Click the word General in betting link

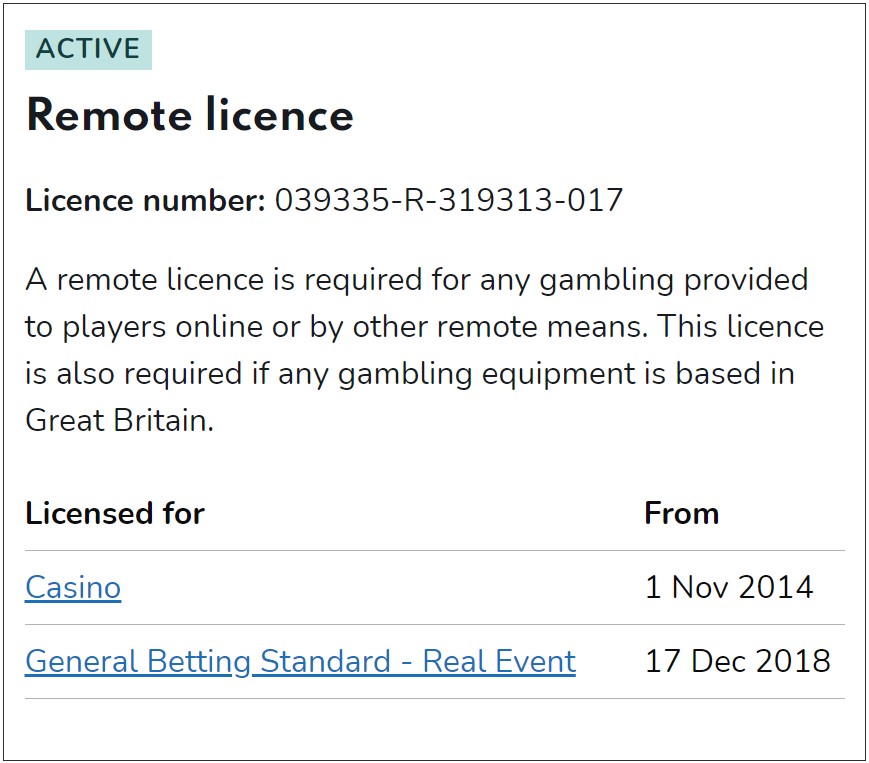tap(82, 662)
